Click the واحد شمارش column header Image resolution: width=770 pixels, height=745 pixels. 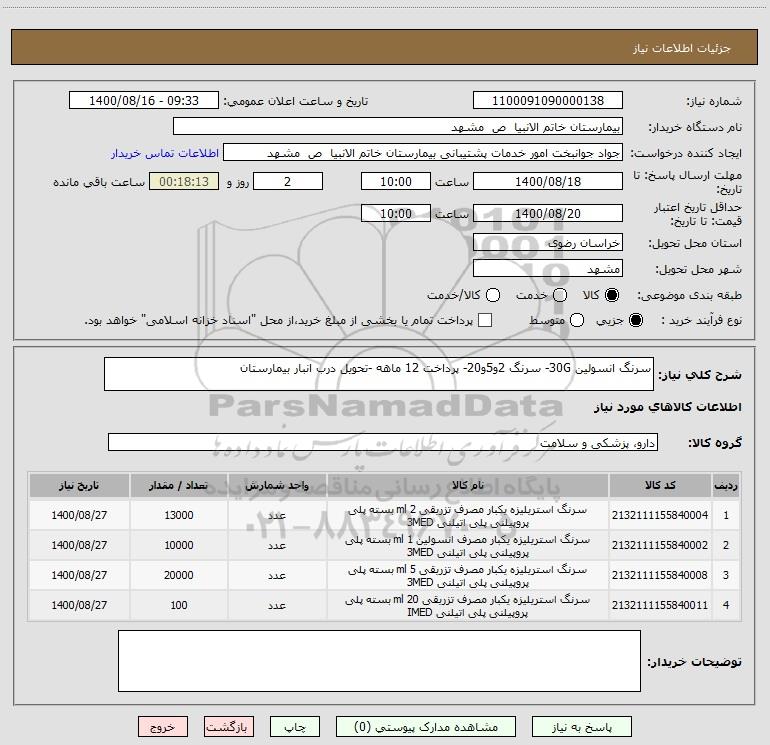[277, 485]
